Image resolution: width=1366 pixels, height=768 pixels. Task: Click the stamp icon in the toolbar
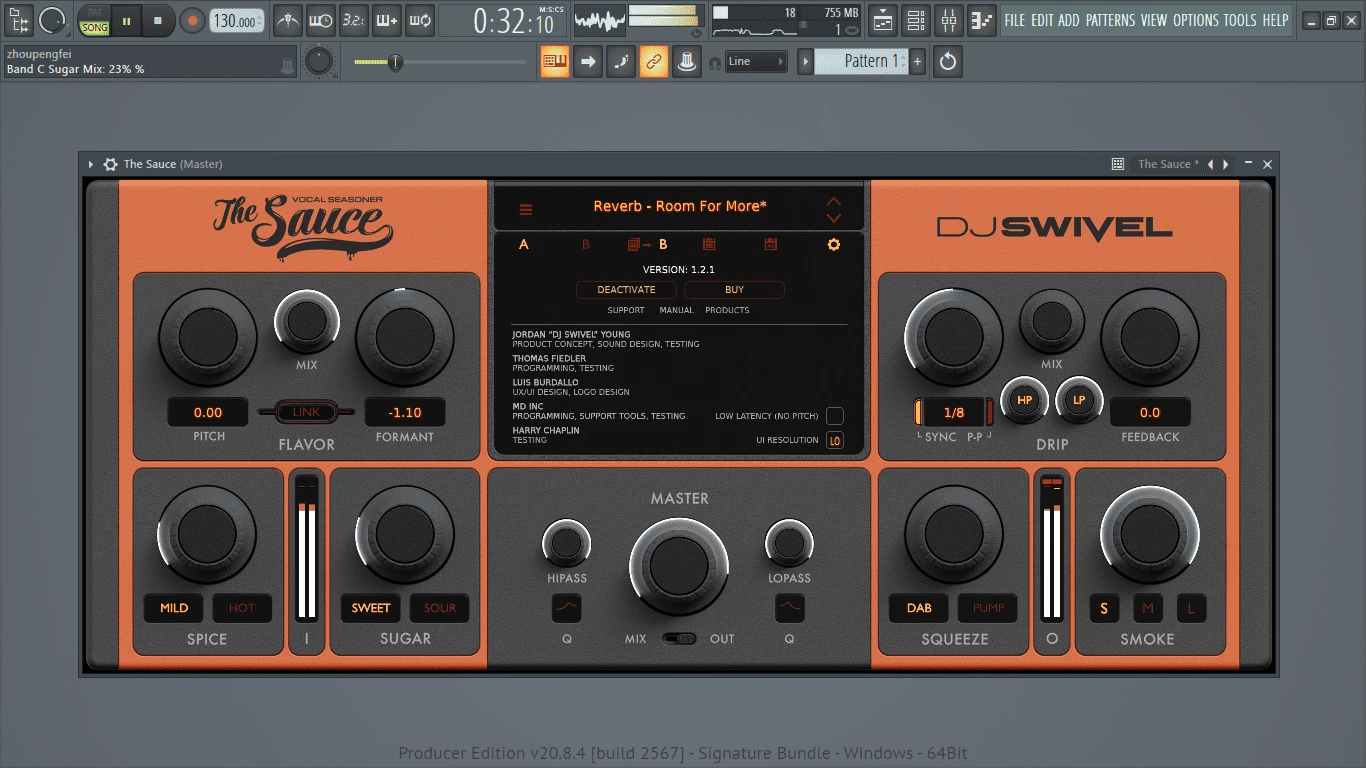687,62
